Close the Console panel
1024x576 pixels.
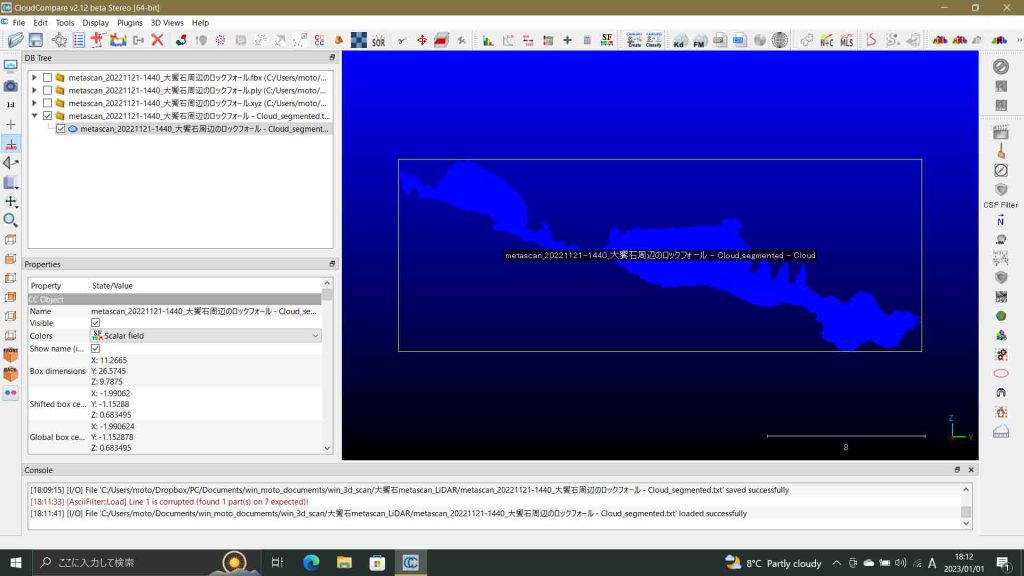pos(970,470)
